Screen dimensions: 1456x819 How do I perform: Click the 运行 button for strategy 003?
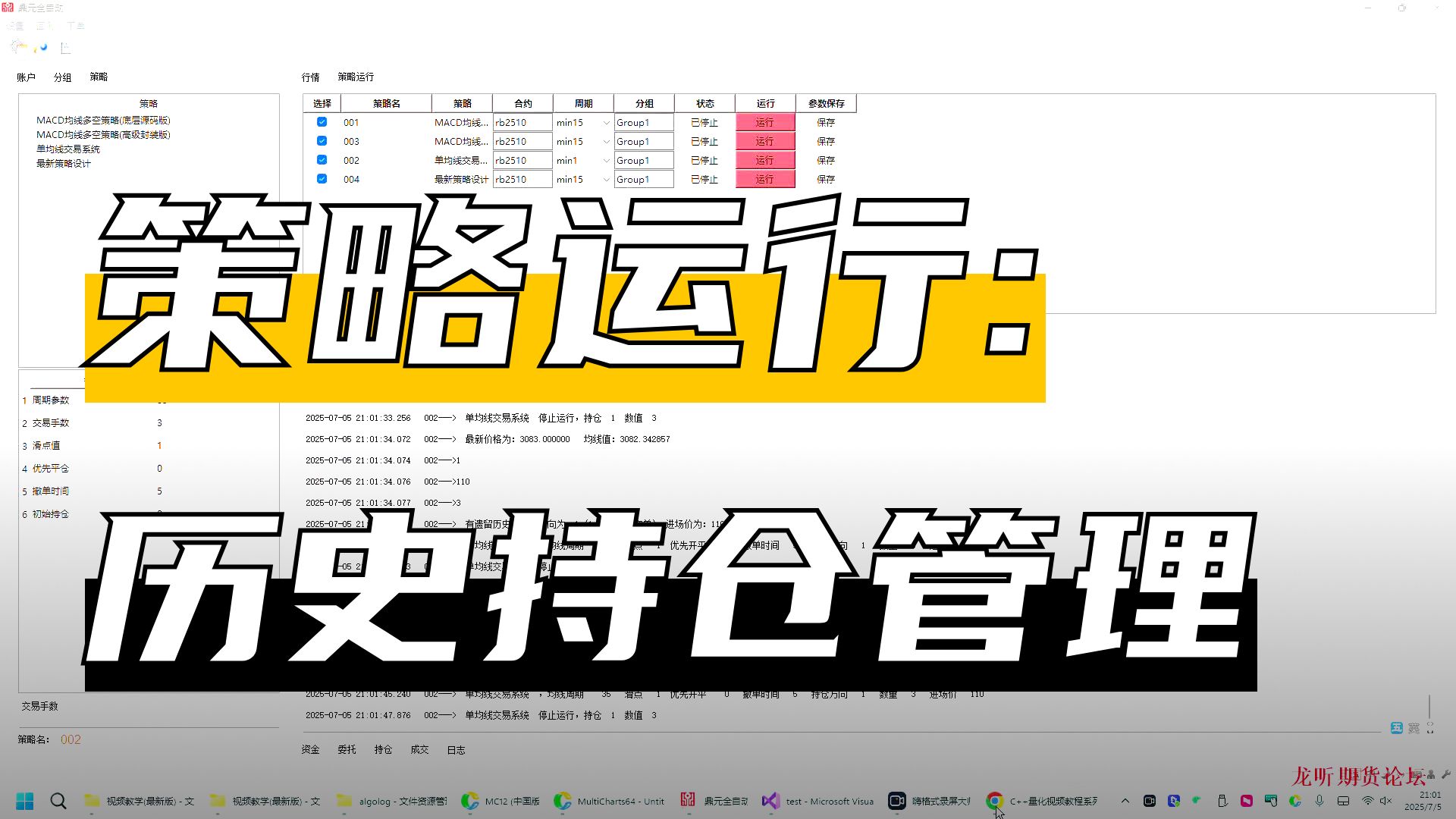tap(765, 141)
